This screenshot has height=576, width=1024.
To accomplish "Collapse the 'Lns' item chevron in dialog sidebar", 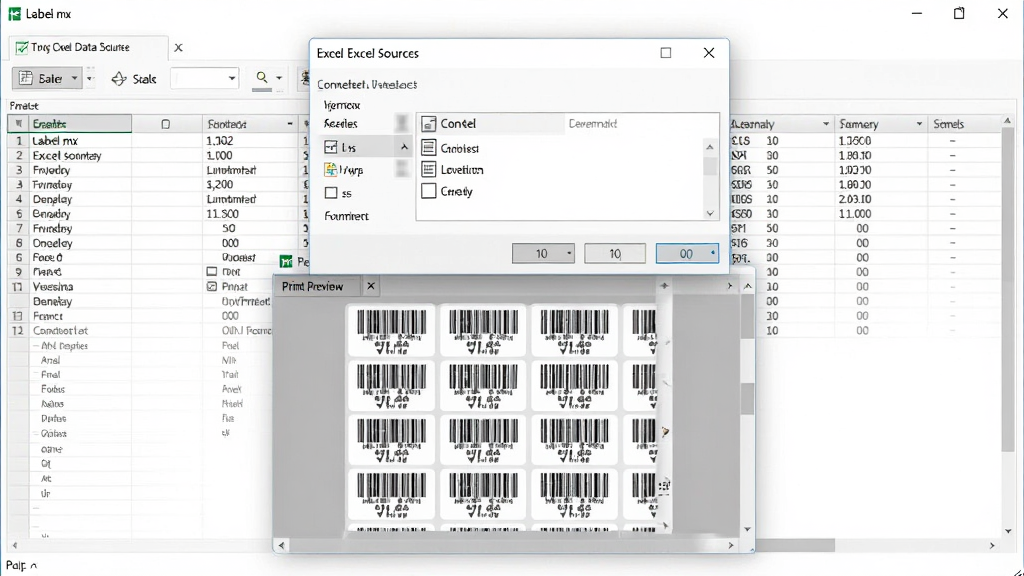I will point(404,148).
